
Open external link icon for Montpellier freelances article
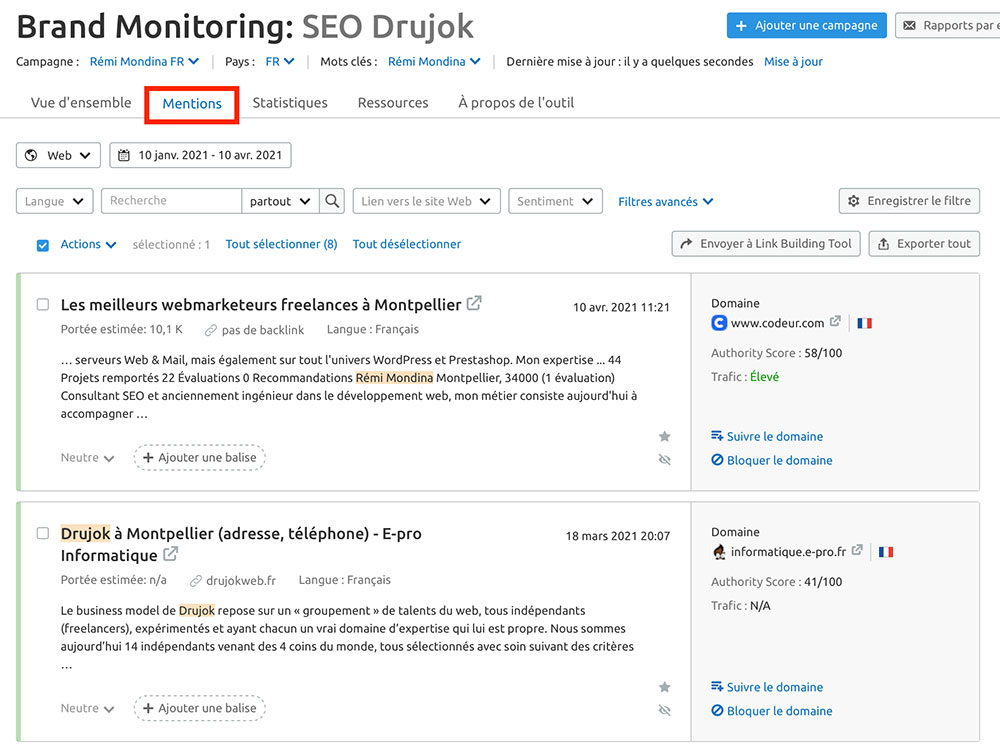474,303
